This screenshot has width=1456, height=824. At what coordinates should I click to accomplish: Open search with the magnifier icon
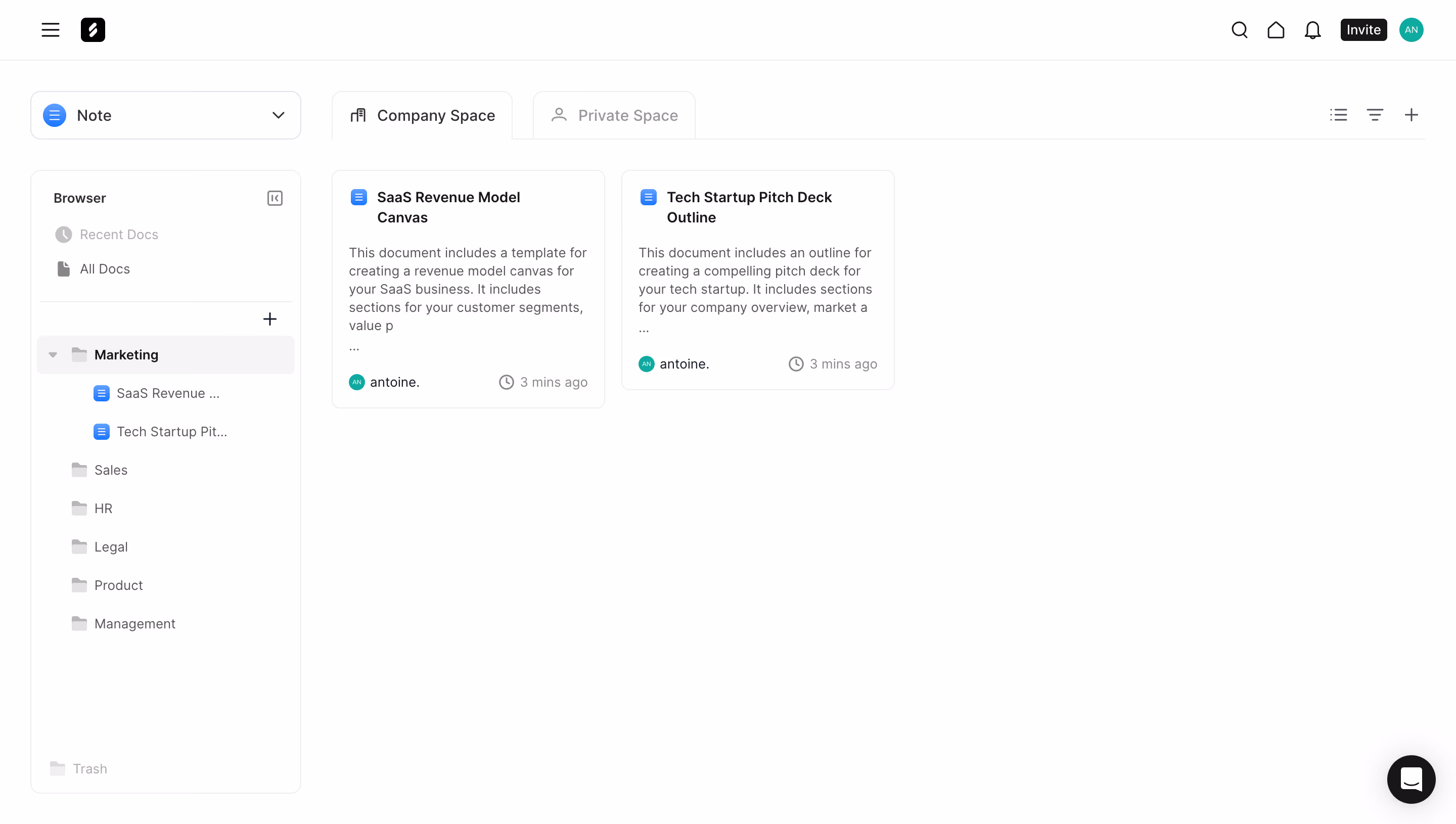click(x=1239, y=30)
